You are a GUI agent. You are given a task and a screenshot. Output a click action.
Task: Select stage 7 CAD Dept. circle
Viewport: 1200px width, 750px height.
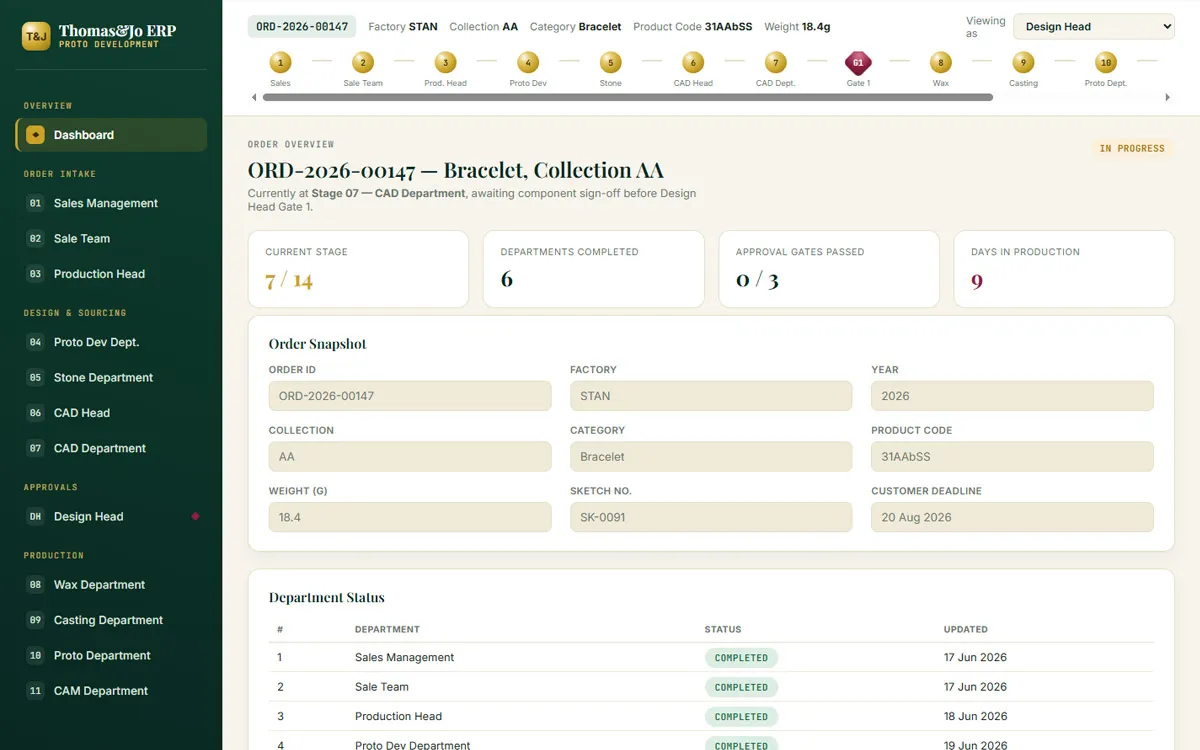click(775, 62)
